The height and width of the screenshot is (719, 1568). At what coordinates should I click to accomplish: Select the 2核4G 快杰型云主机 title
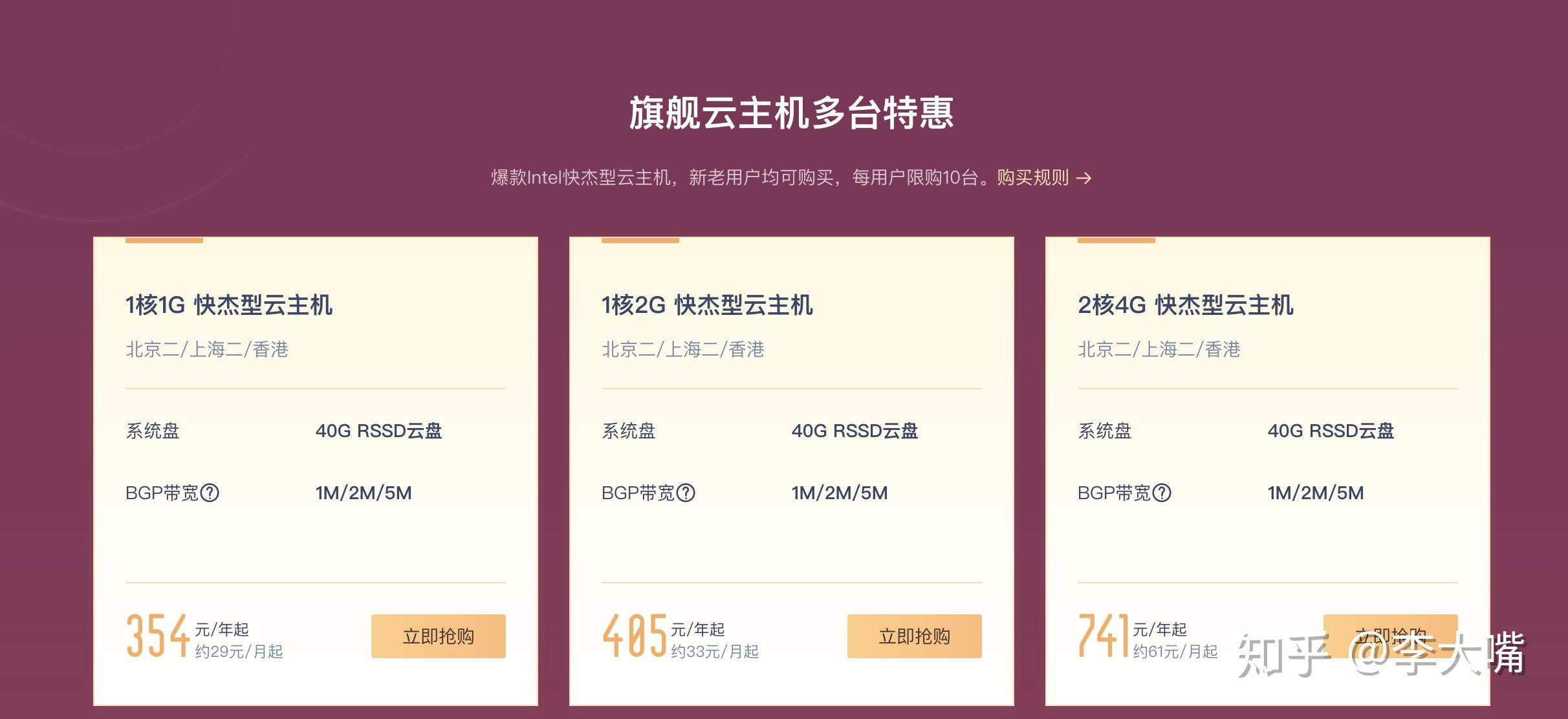[1186, 305]
